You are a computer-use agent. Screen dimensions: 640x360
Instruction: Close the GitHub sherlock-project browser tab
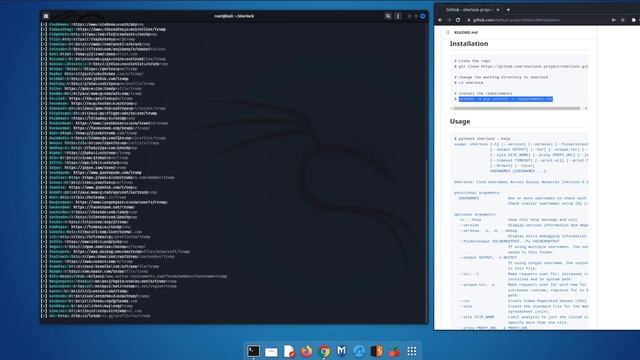coord(498,9)
